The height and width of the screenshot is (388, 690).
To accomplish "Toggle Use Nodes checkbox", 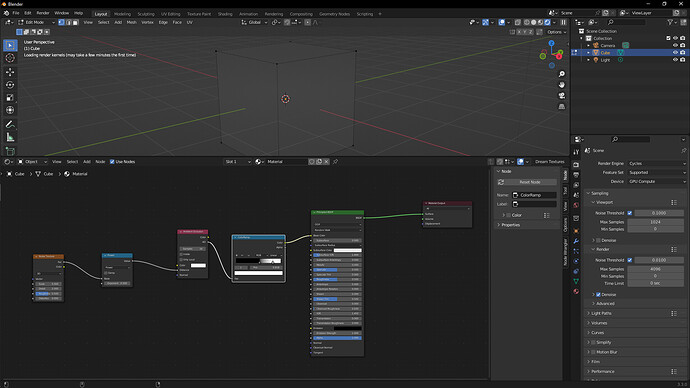I will click(x=112, y=162).
